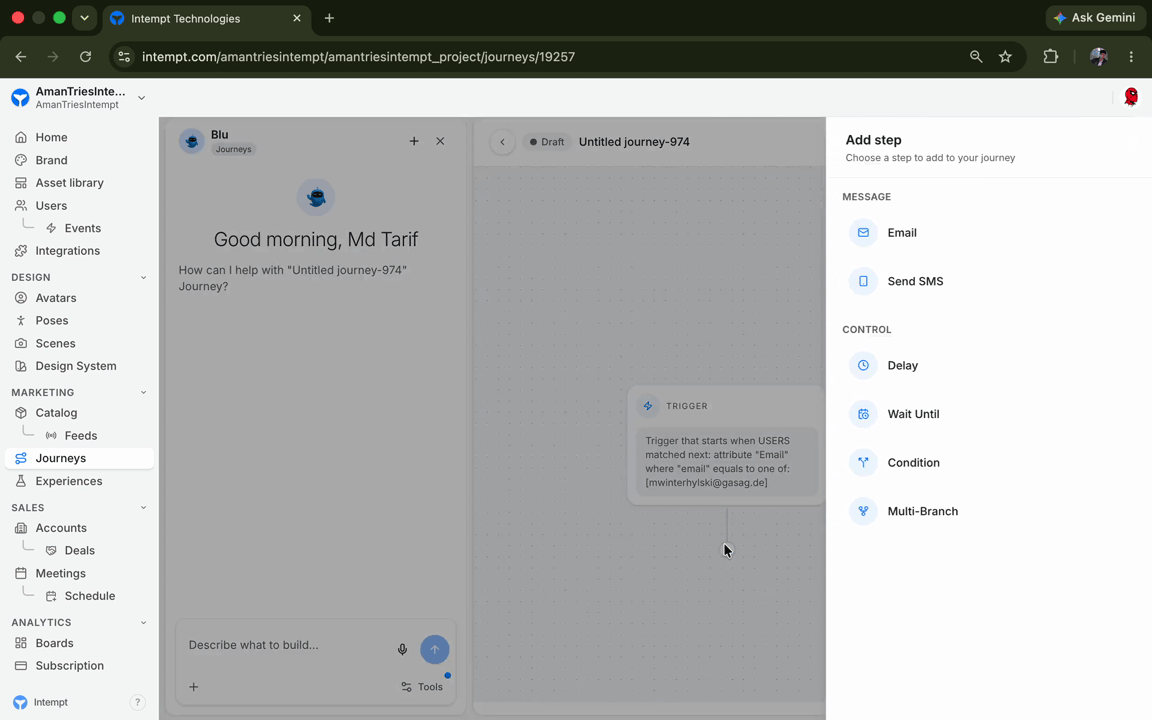Select the Condition branch icon

click(x=863, y=463)
